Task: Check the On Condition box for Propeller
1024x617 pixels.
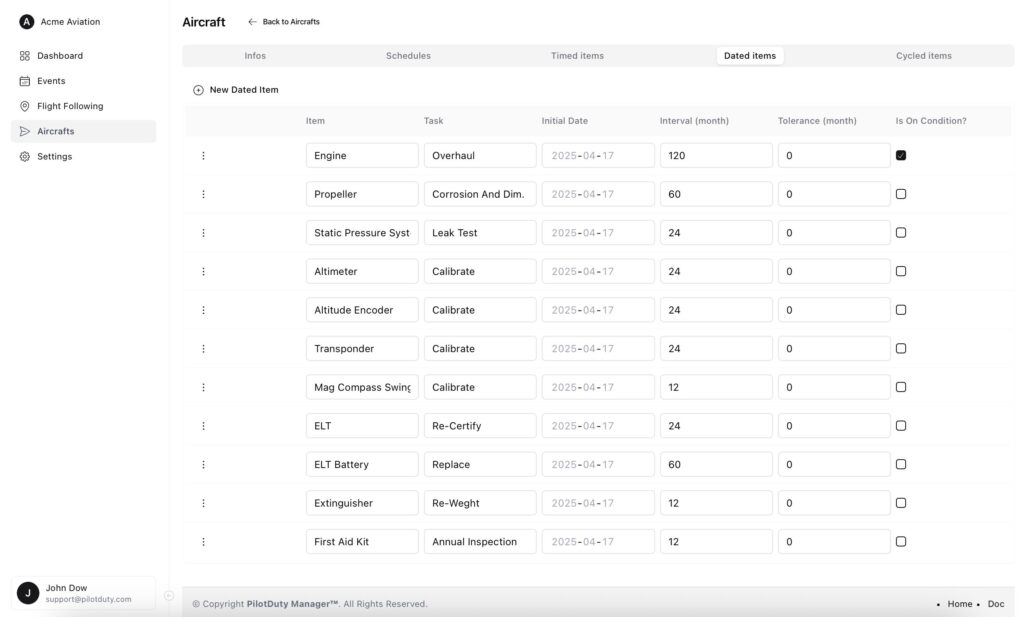Action: click(x=901, y=194)
